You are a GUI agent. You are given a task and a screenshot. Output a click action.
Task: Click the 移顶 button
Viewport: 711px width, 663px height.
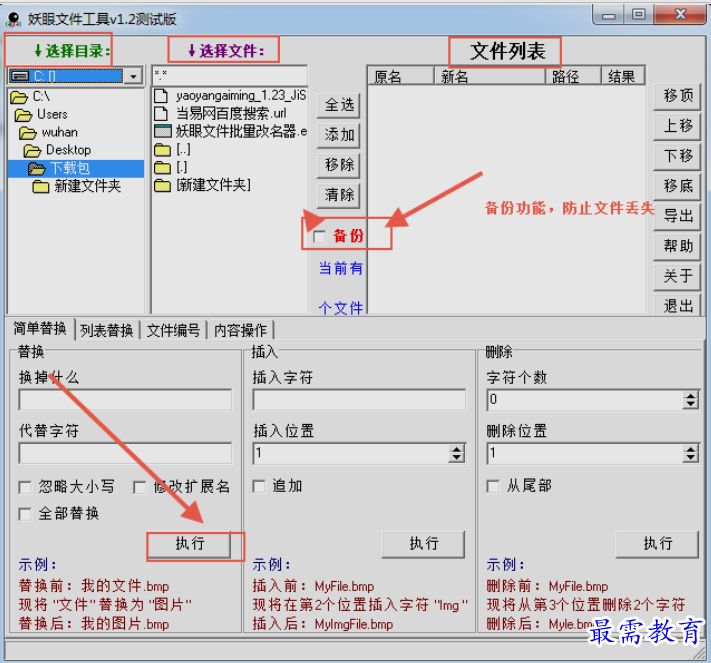pos(677,96)
